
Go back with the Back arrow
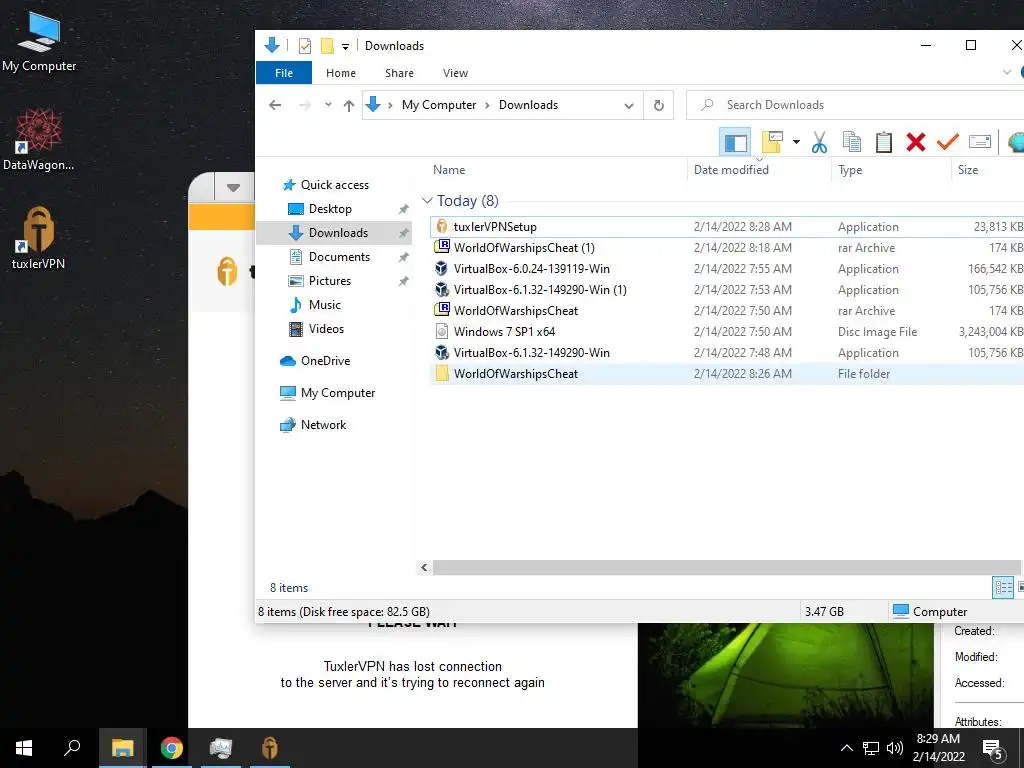(275, 105)
